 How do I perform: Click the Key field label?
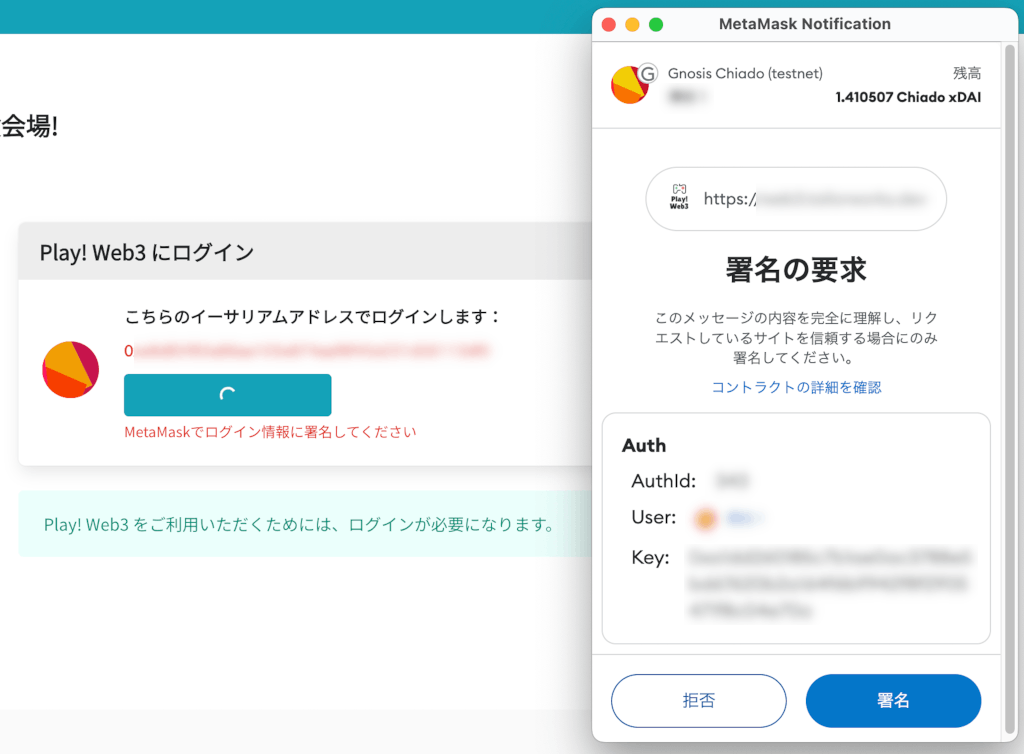point(650,558)
